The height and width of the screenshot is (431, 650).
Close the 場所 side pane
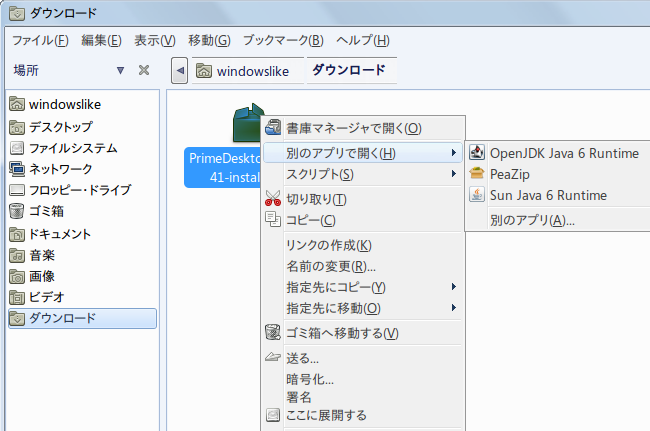coord(144,70)
